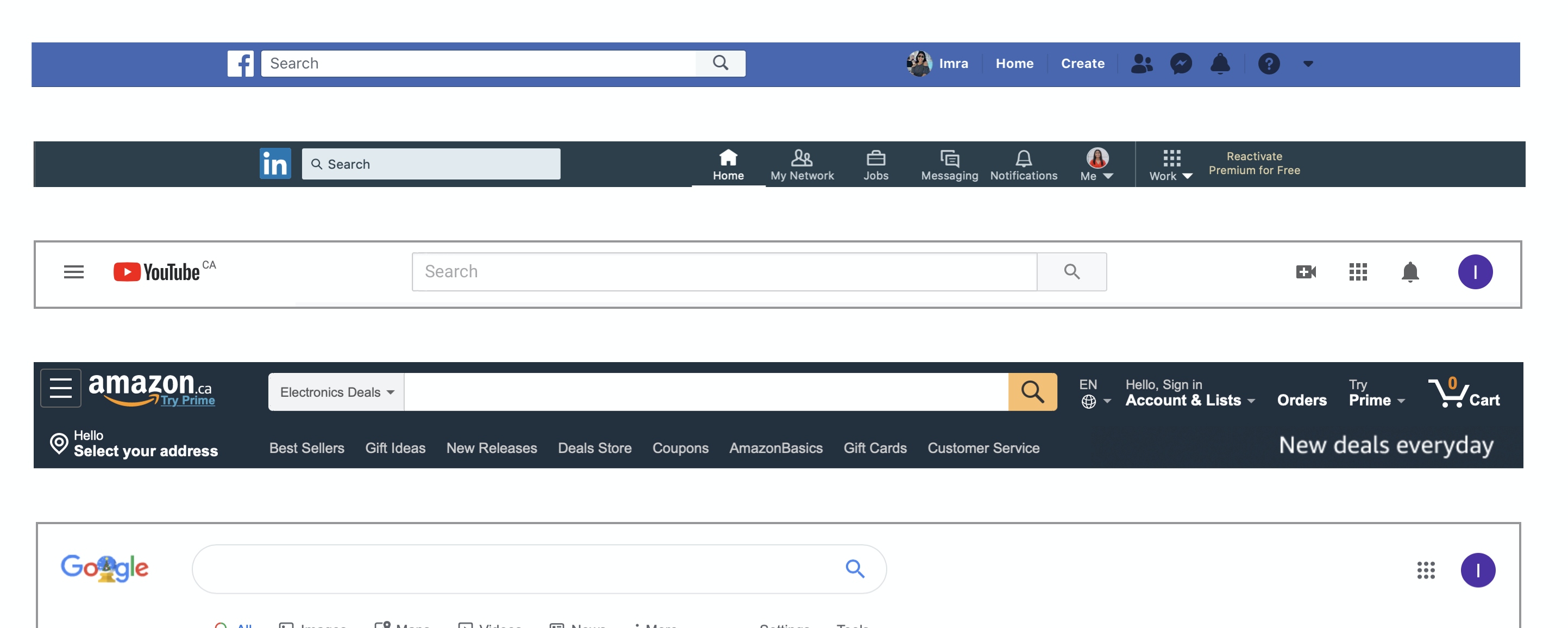Open Amazon Deals Store
This screenshot has height=628, width=1568.
(595, 447)
